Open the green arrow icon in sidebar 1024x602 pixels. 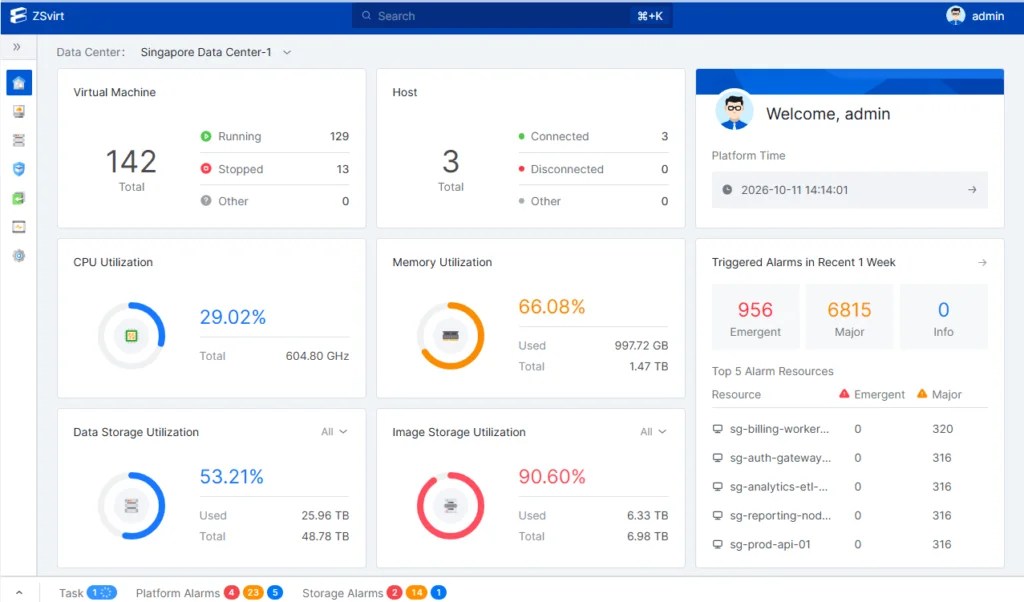pos(19,198)
